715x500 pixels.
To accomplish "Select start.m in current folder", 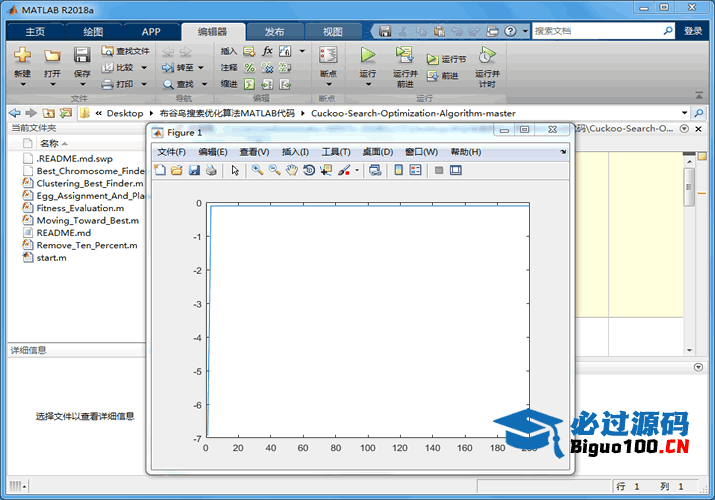I will point(52,258).
